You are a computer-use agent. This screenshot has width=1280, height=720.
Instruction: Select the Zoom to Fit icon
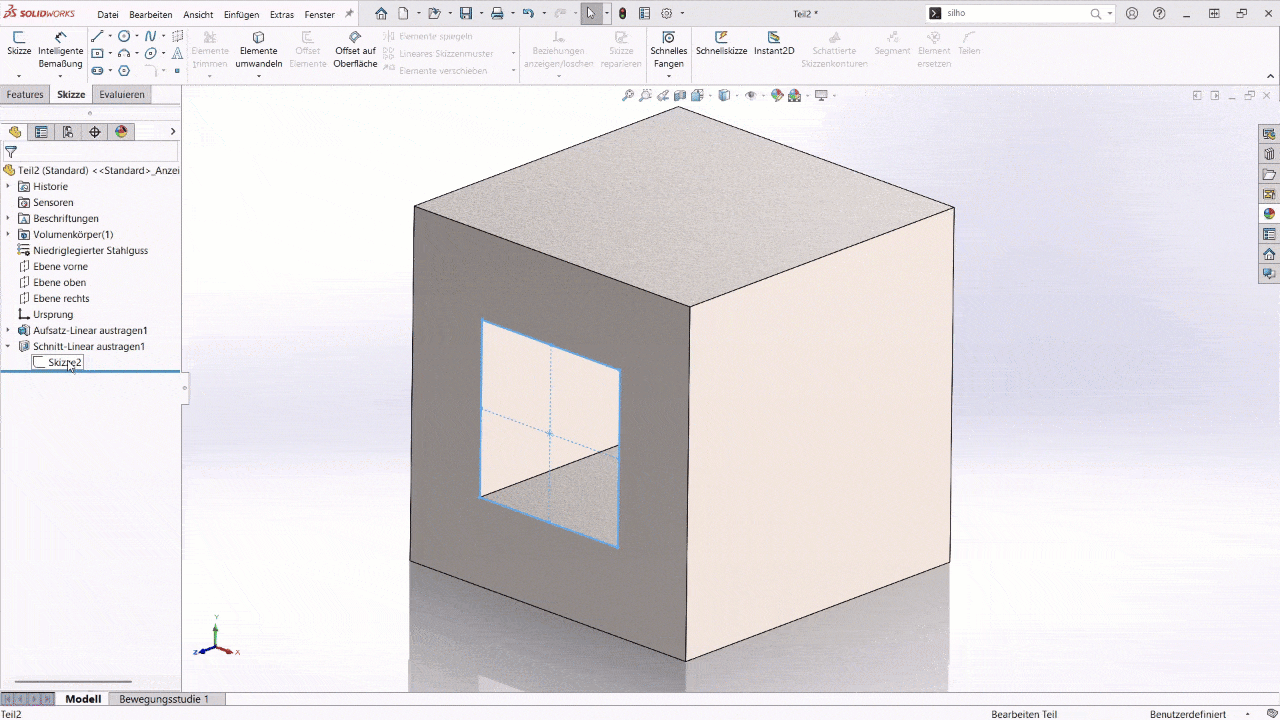tap(627, 95)
